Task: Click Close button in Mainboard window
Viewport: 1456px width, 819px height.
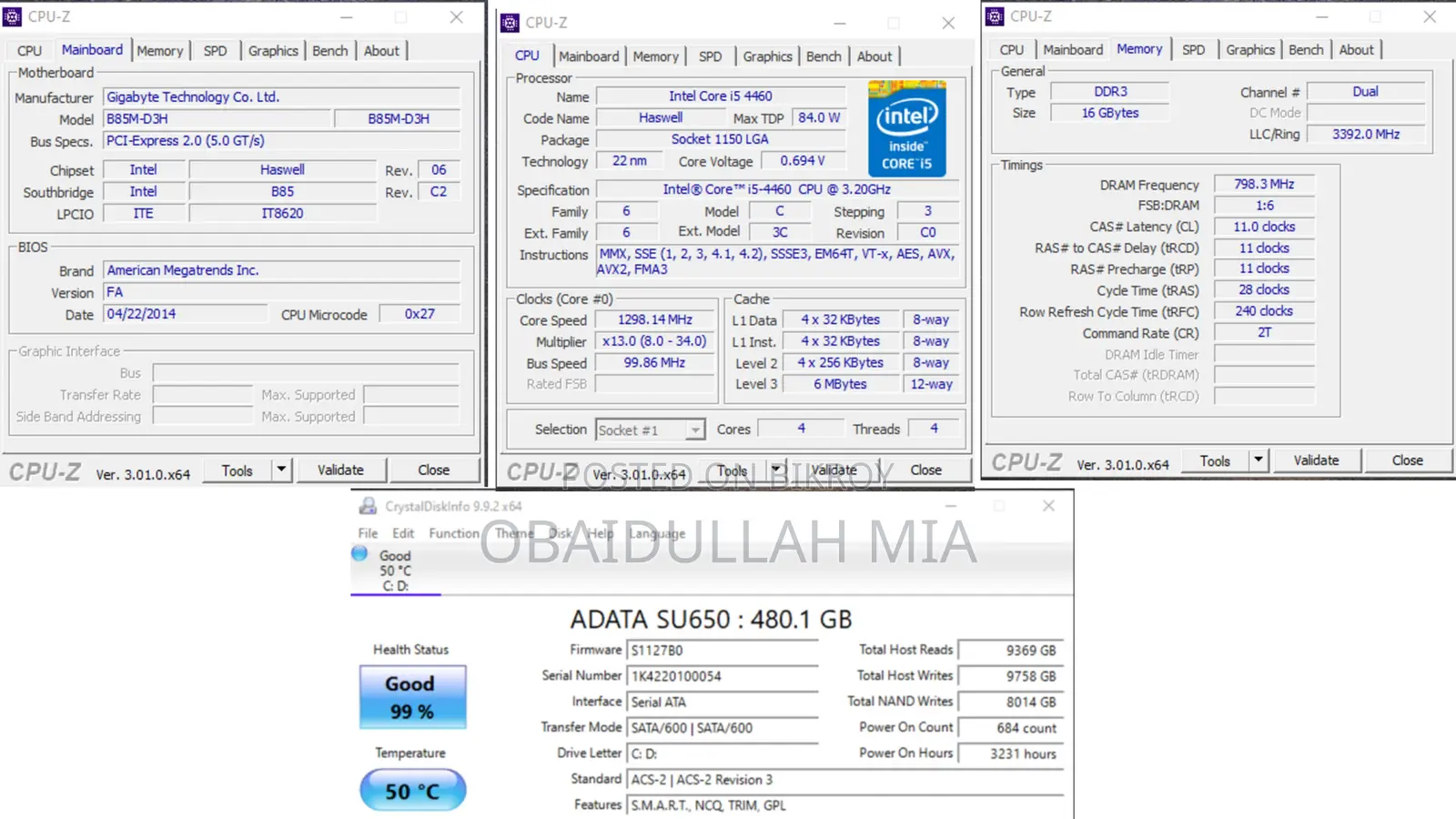Action: (x=433, y=470)
